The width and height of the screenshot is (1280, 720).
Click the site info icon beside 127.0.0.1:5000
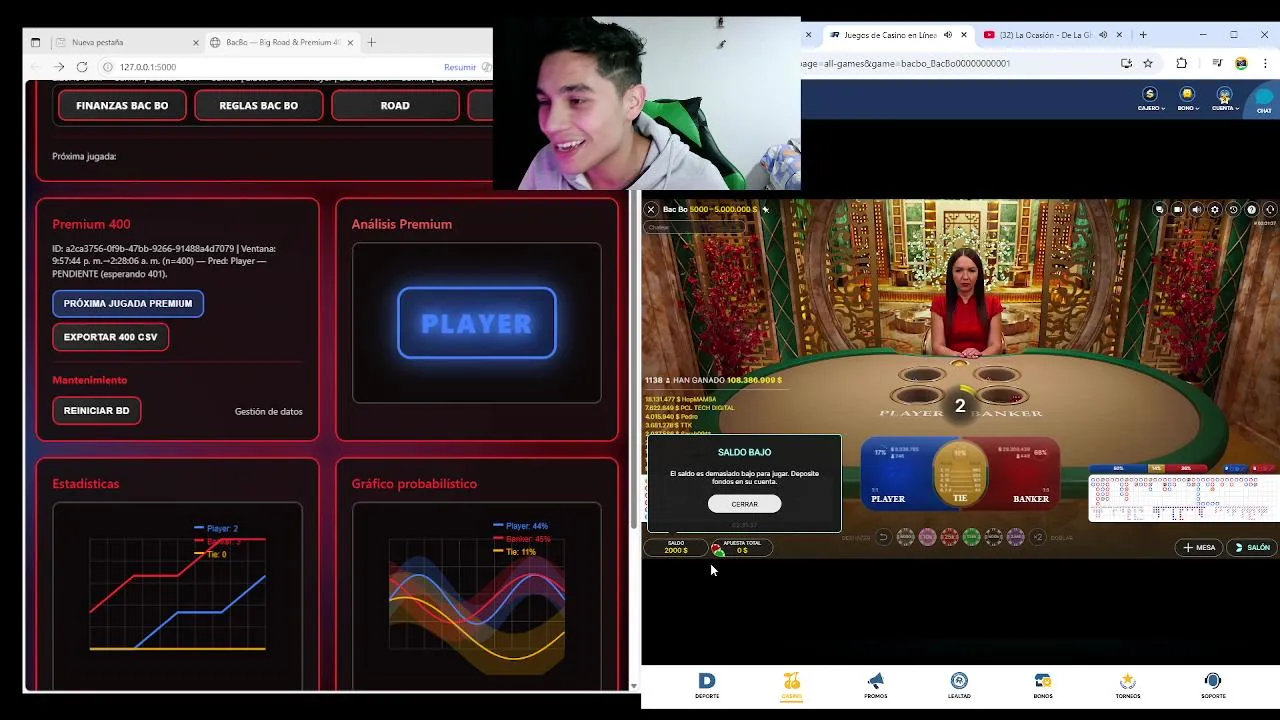tap(108, 67)
